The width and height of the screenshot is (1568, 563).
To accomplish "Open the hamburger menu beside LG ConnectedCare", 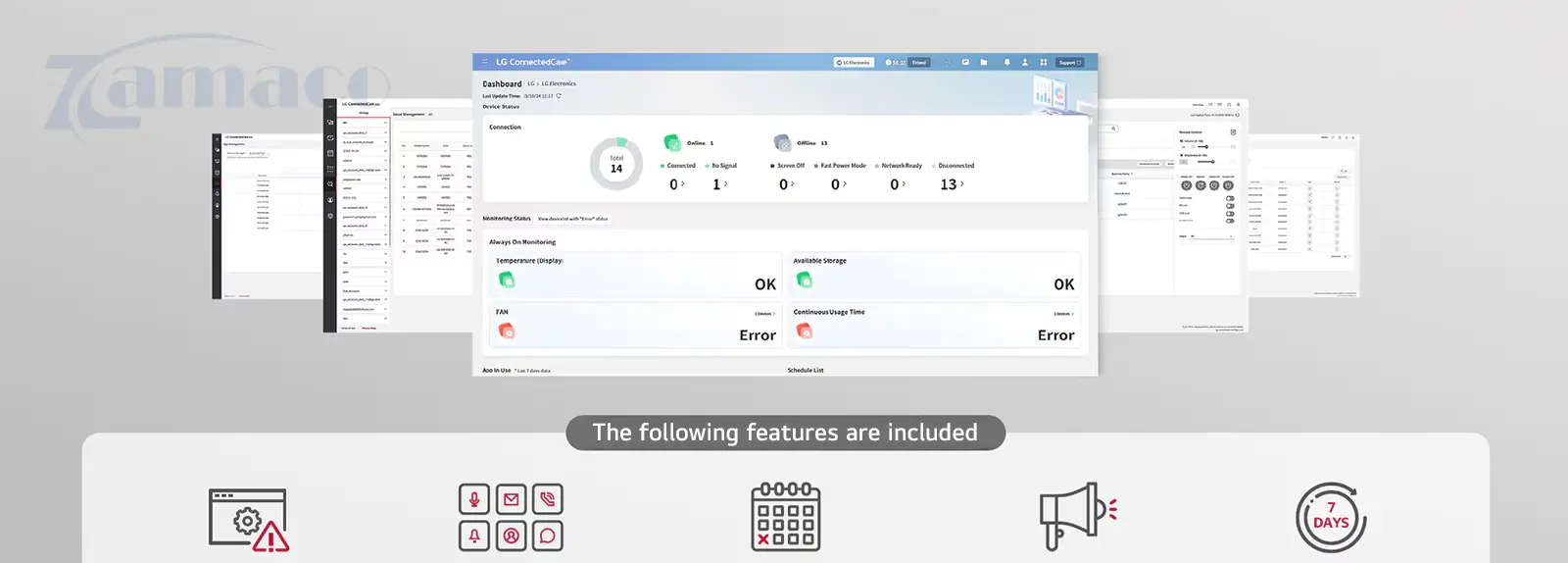I will pyautogui.click(x=484, y=62).
